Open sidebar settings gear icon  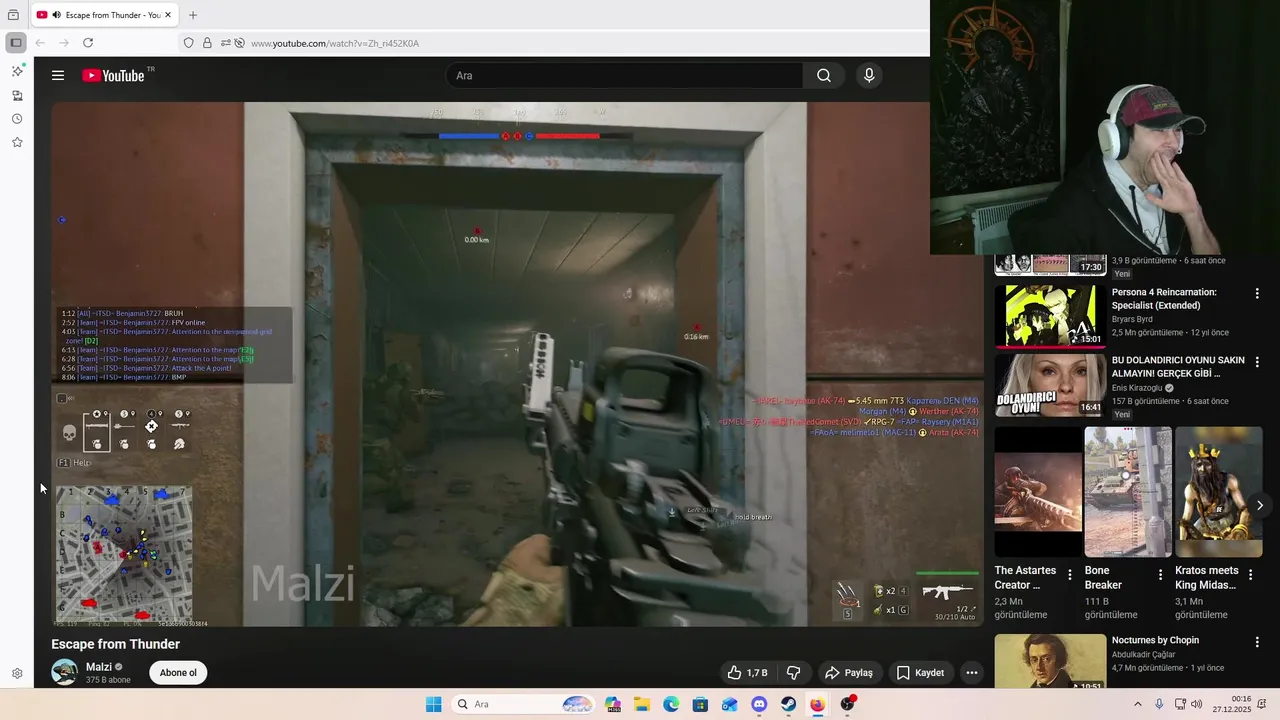pos(17,674)
